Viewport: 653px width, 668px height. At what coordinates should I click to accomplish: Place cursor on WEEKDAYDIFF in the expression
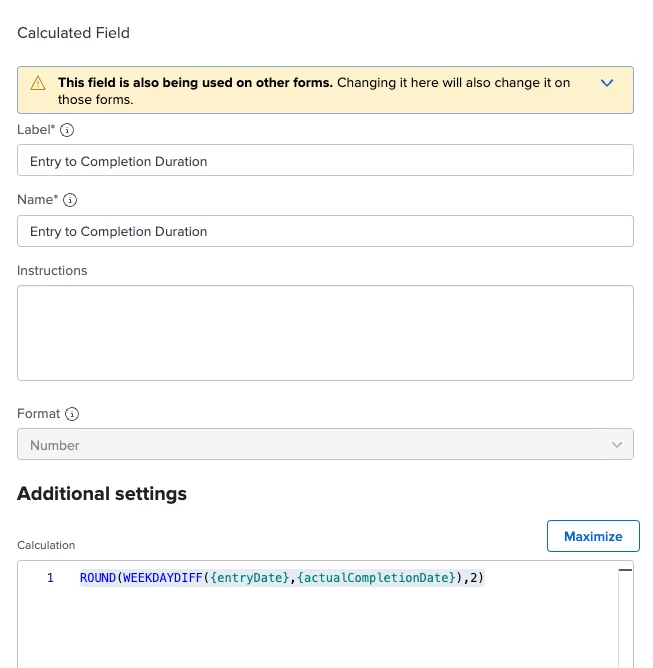pyautogui.click(x=162, y=578)
